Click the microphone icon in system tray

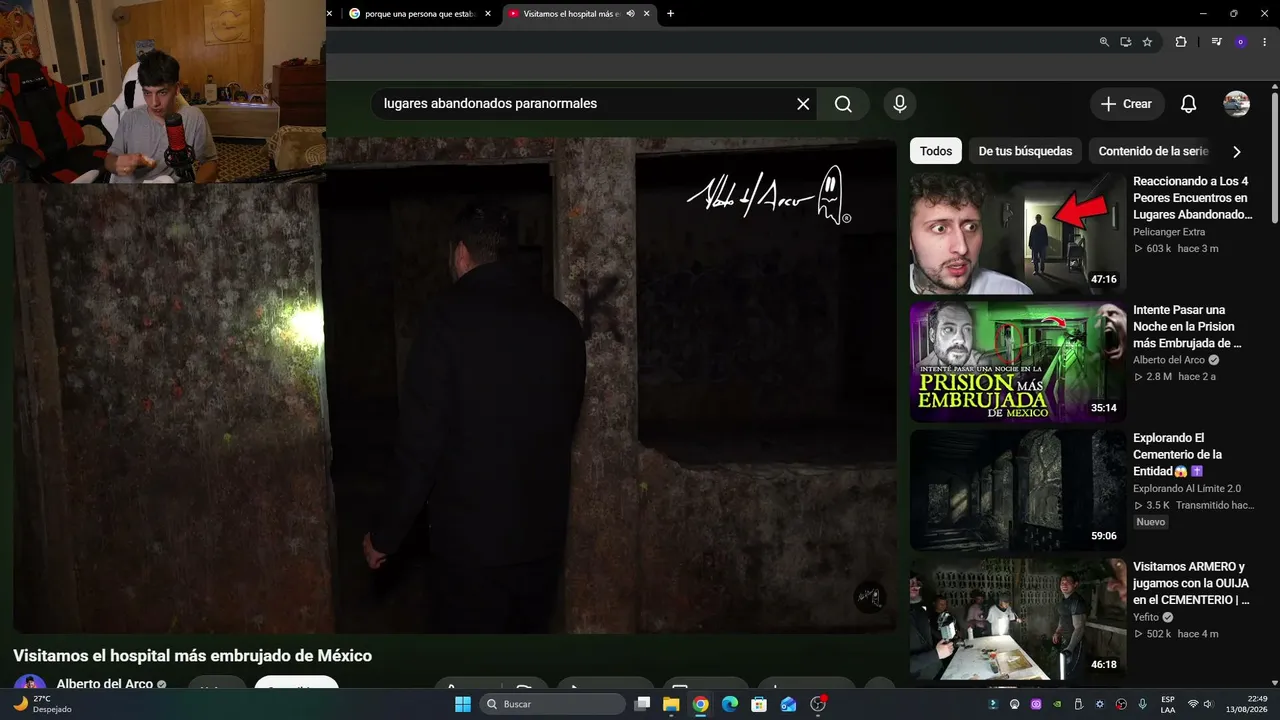click(1142, 704)
